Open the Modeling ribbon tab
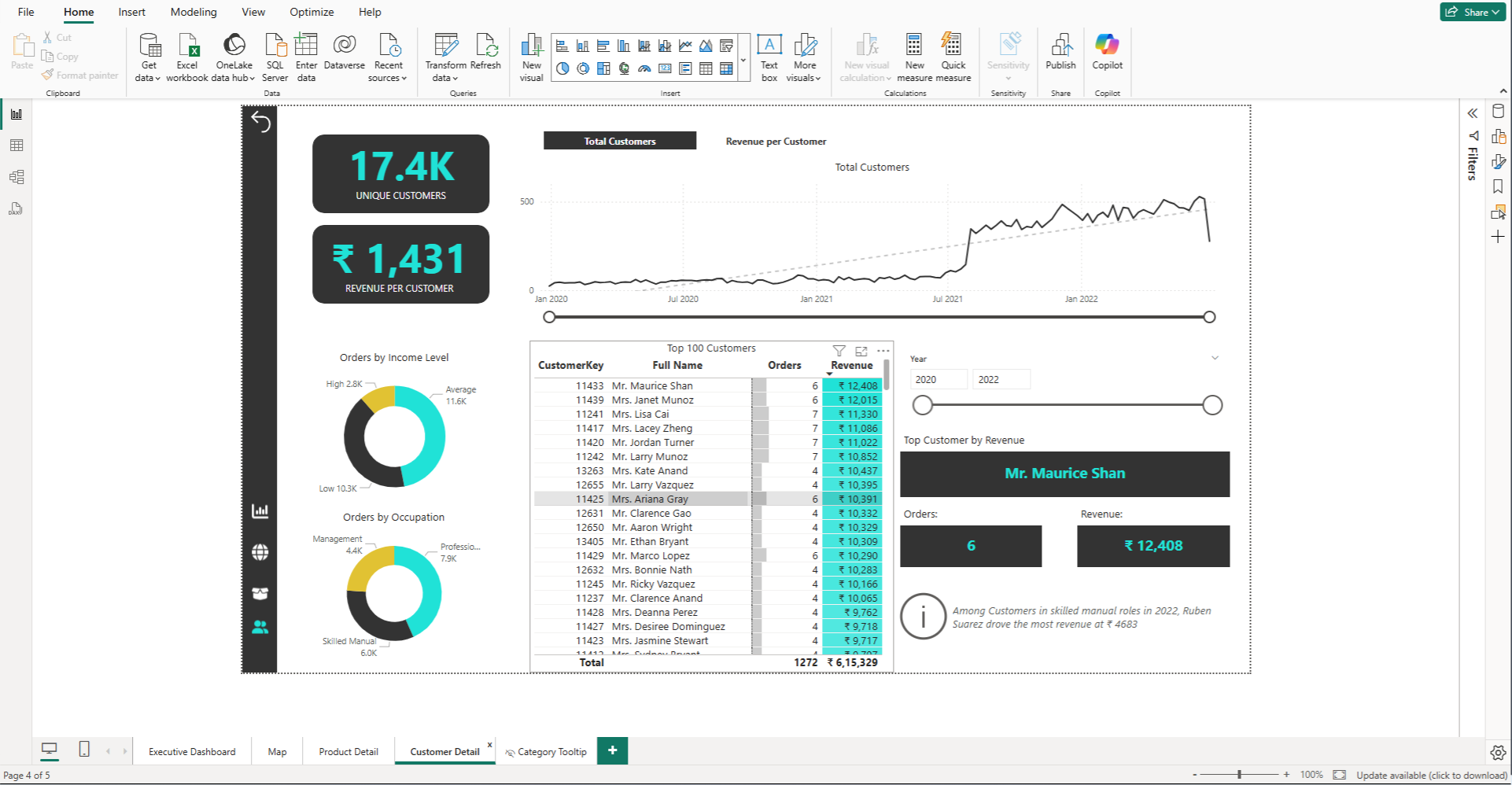1512x785 pixels. [x=194, y=12]
